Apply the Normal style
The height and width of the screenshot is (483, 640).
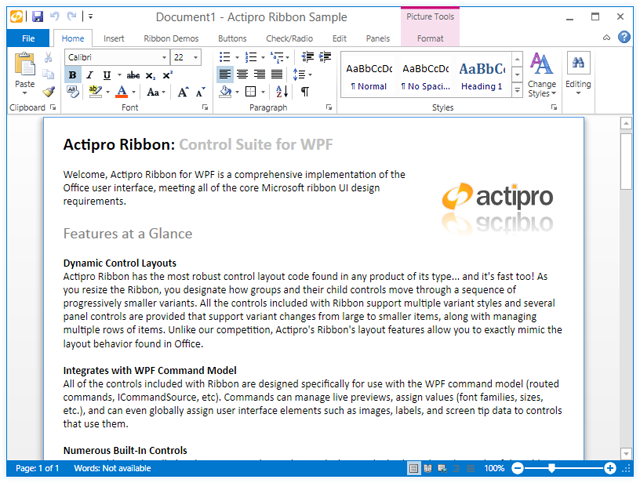click(x=369, y=75)
